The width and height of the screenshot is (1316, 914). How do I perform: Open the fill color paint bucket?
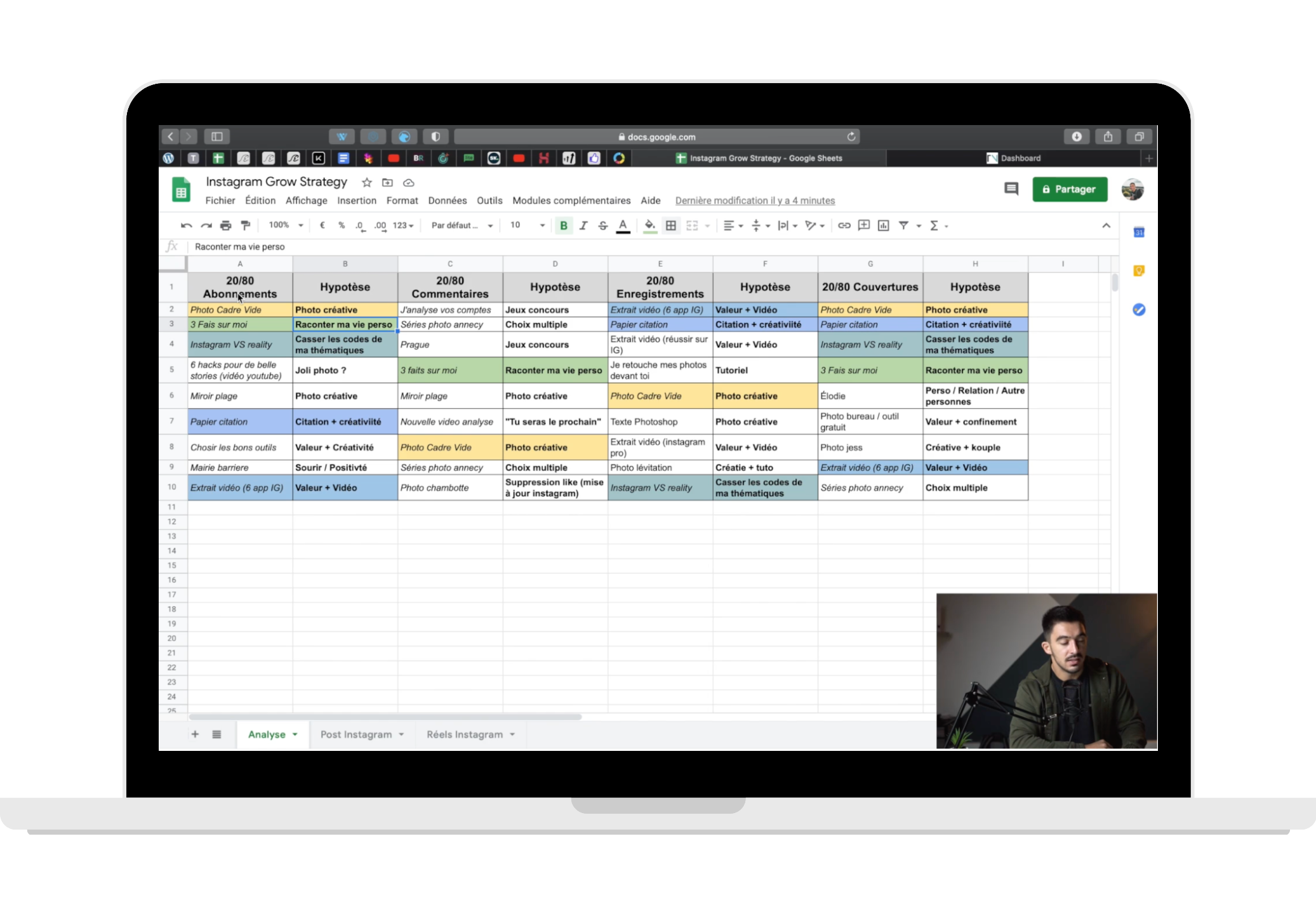pyautogui.click(x=649, y=225)
